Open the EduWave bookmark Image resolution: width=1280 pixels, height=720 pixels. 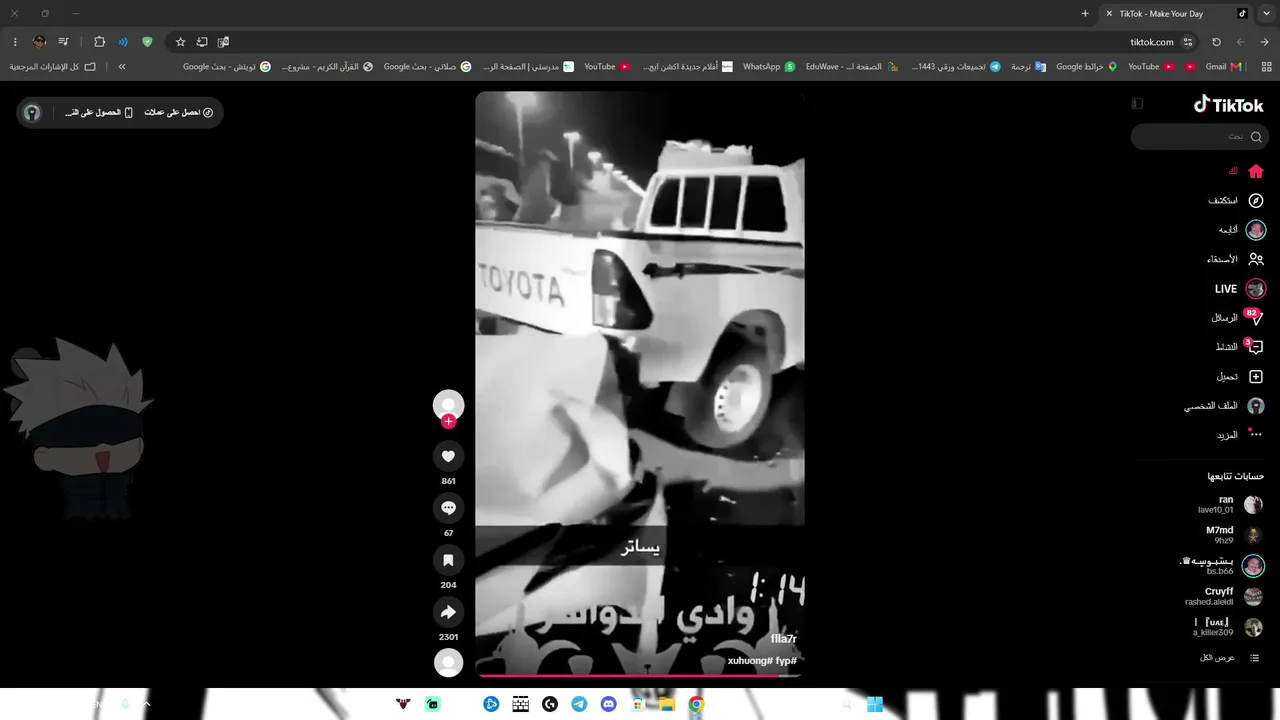click(851, 67)
